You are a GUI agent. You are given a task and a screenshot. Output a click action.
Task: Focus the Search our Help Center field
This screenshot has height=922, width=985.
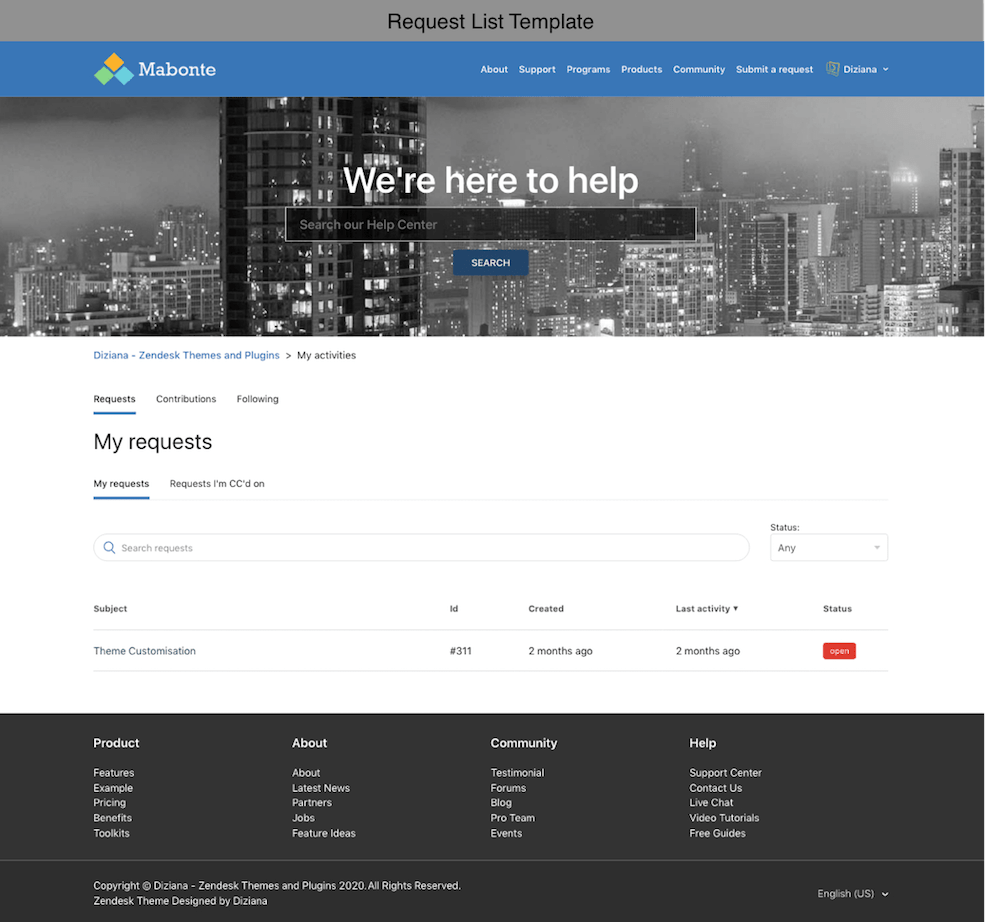(x=490, y=225)
